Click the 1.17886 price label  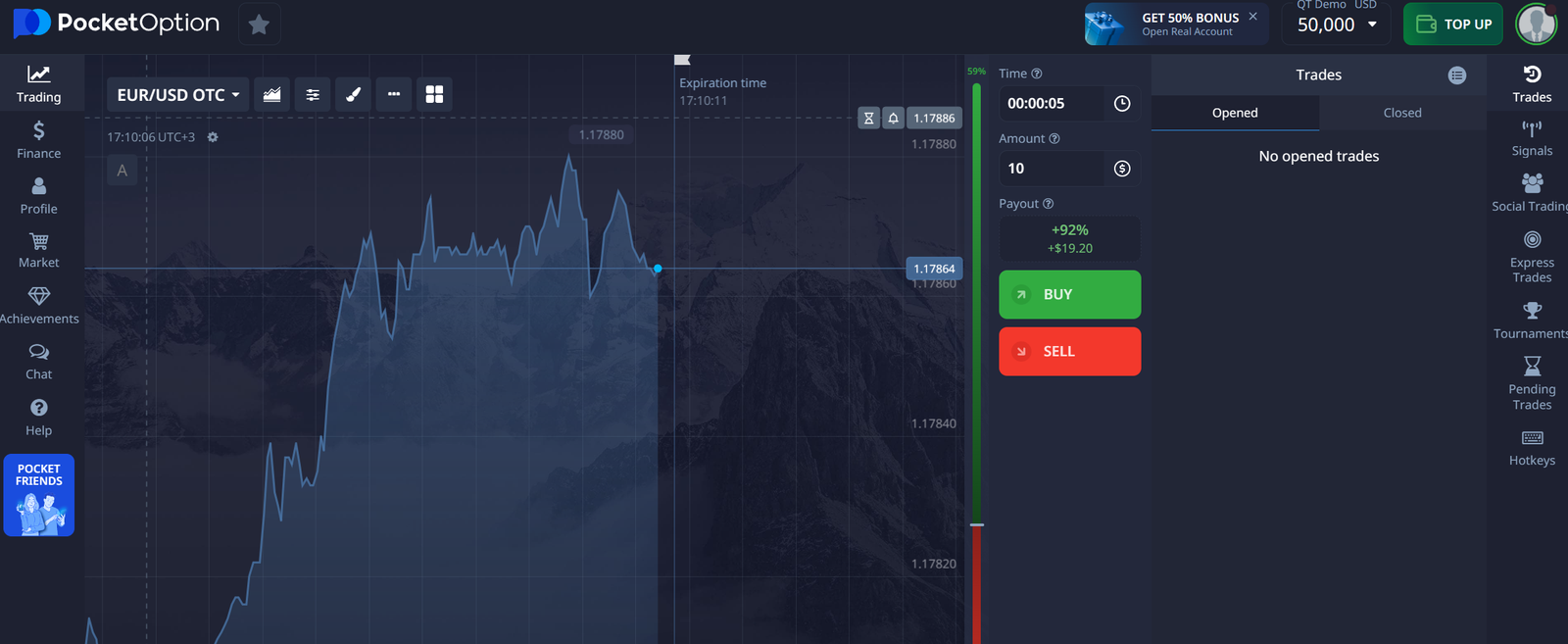click(x=934, y=118)
